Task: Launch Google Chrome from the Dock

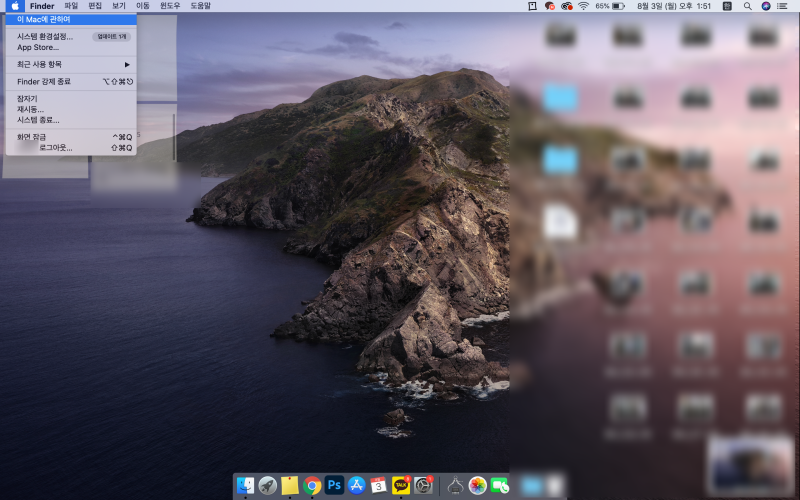Action: 312,485
